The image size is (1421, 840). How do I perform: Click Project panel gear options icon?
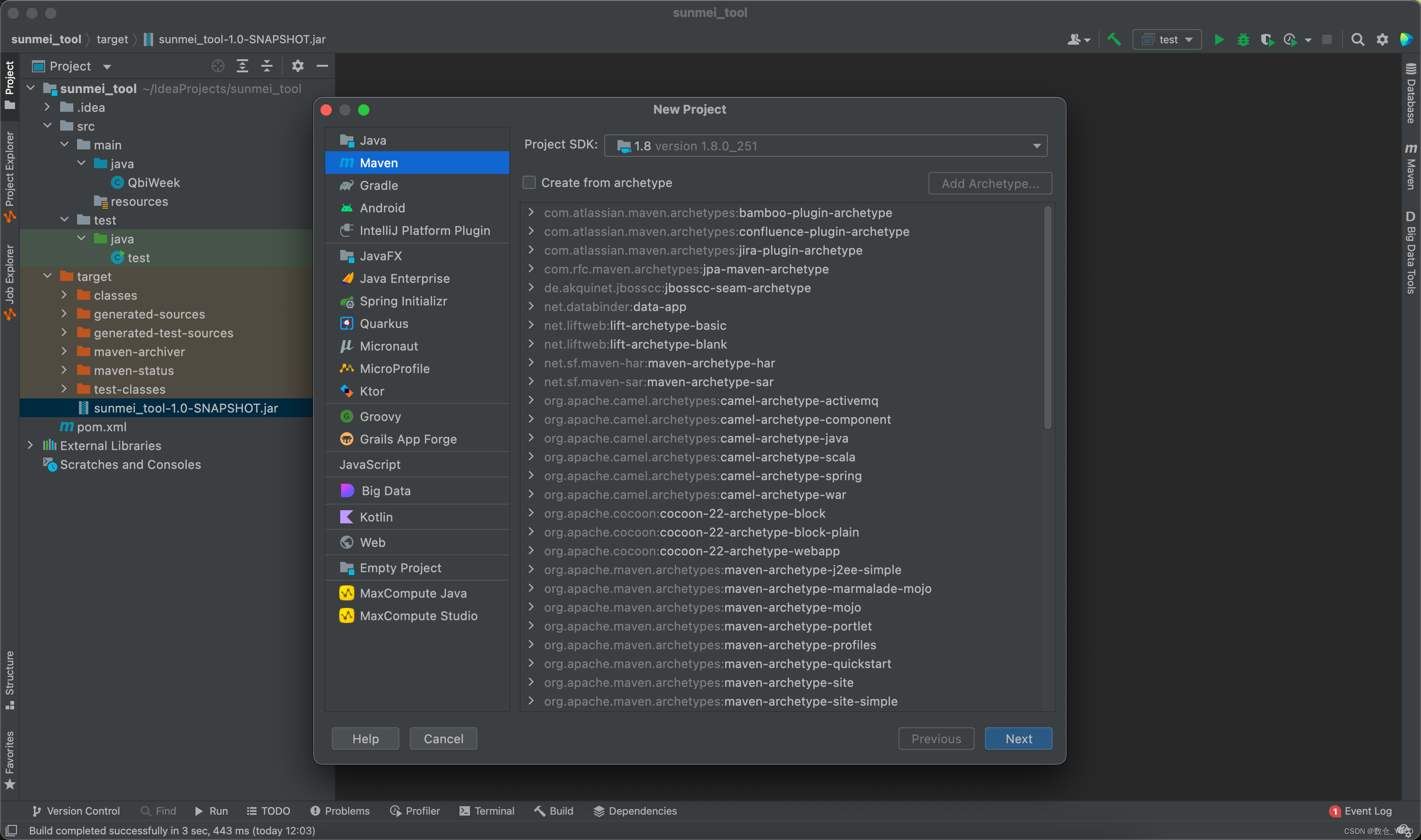click(298, 66)
